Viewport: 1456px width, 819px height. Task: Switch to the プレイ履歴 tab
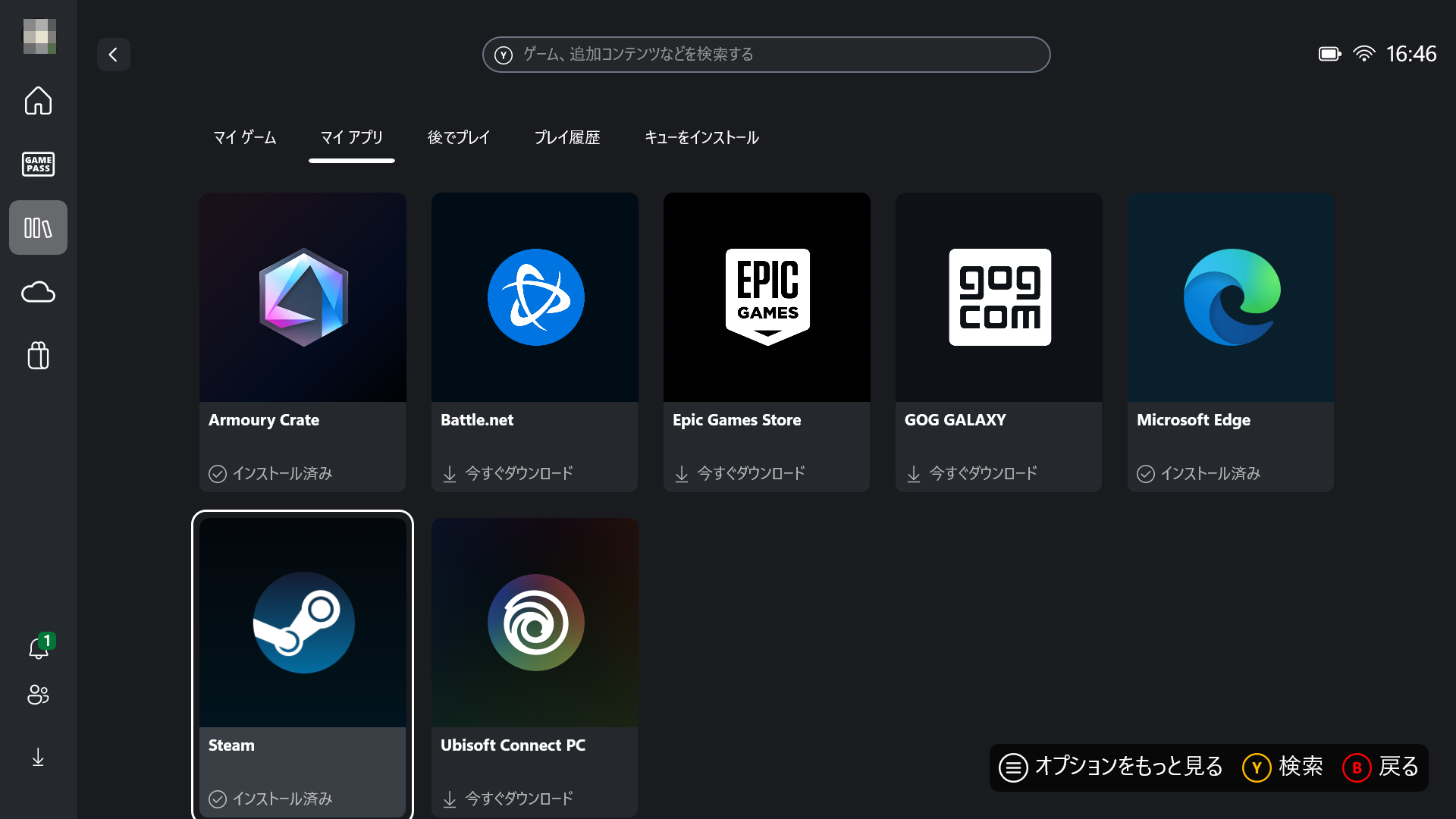(567, 138)
